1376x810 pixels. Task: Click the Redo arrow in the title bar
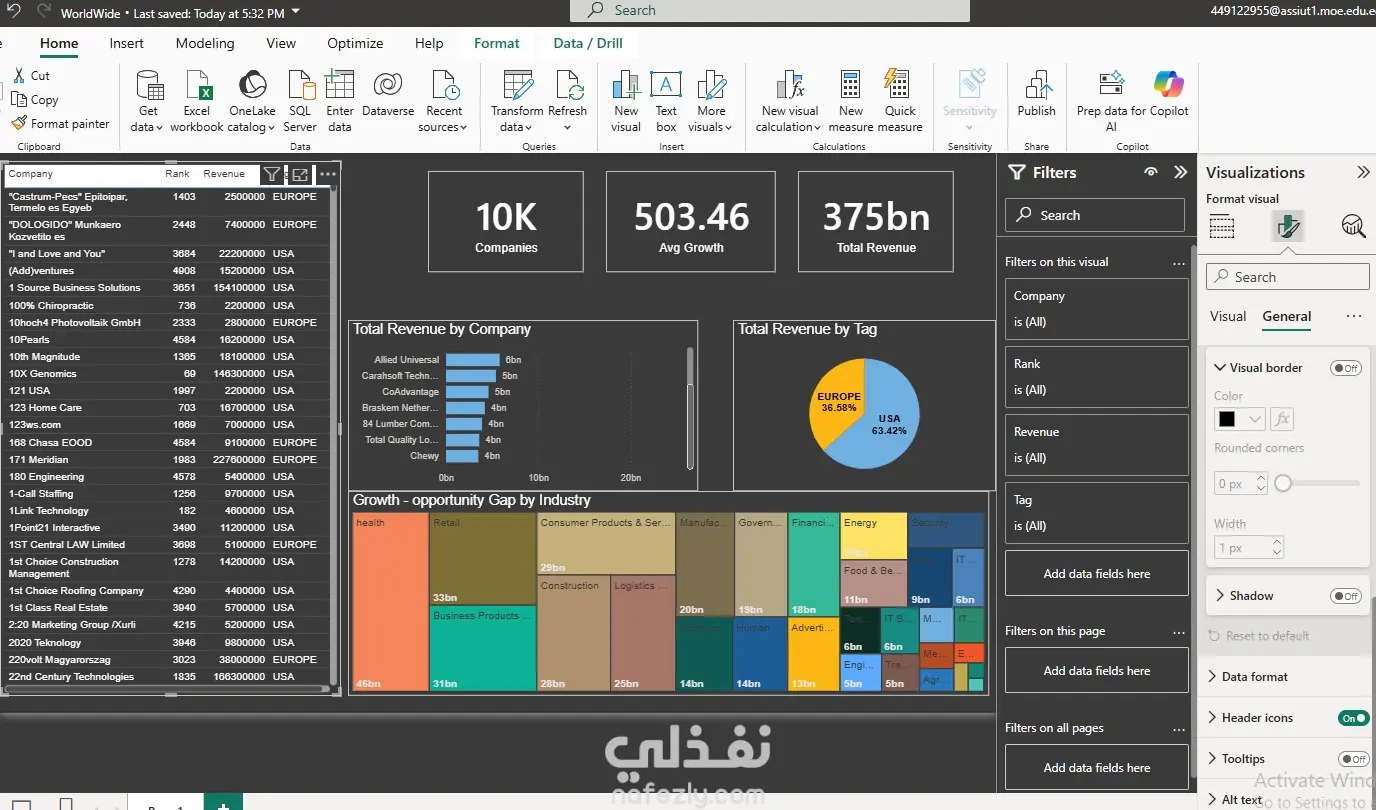[x=44, y=11]
